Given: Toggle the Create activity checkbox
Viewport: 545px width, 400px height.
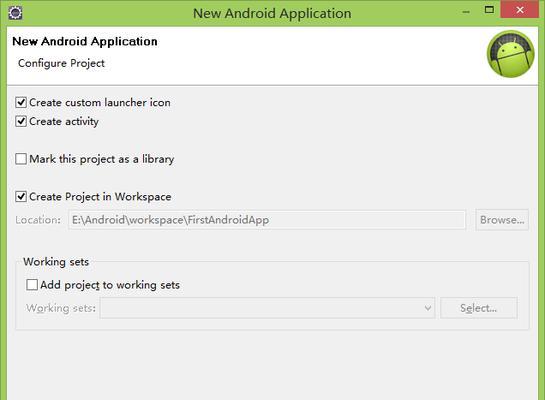Looking at the screenshot, I should pos(21,121).
